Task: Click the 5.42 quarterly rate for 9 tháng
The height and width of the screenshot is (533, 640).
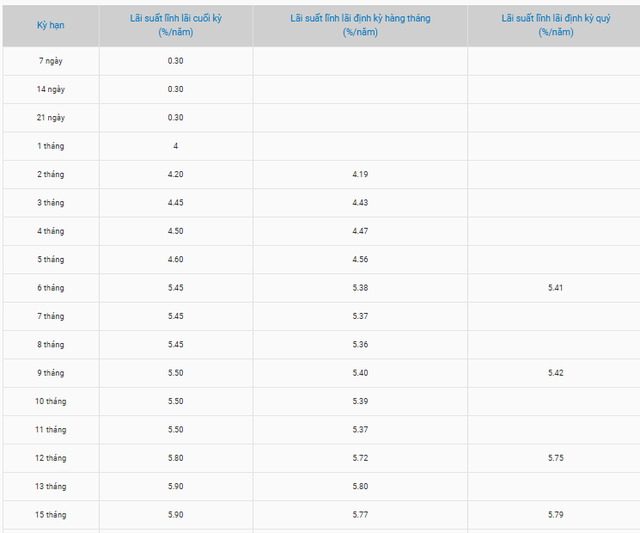Action: click(556, 373)
